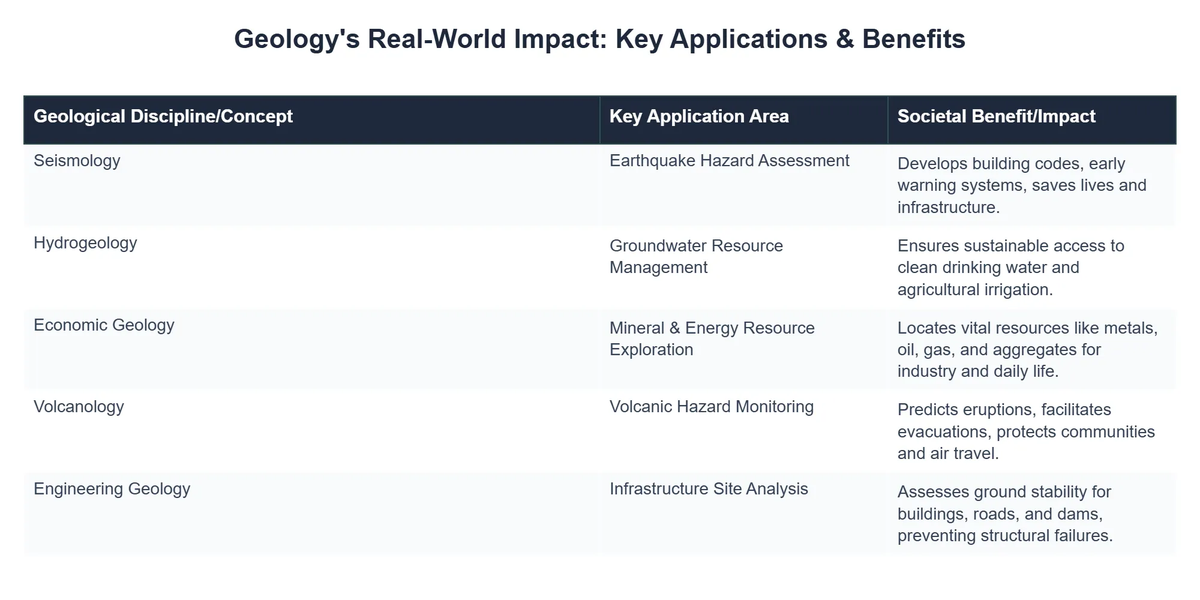The width and height of the screenshot is (1200, 600).
Task: Click the "Earthquake Hazard Assessment" cell
Action: click(744, 185)
